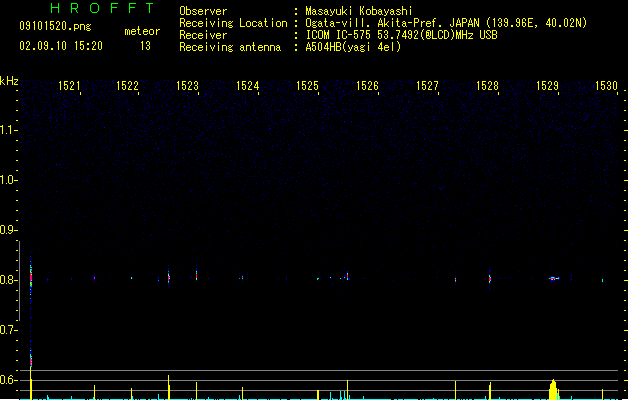Click the meteor count label

pos(142,31)
